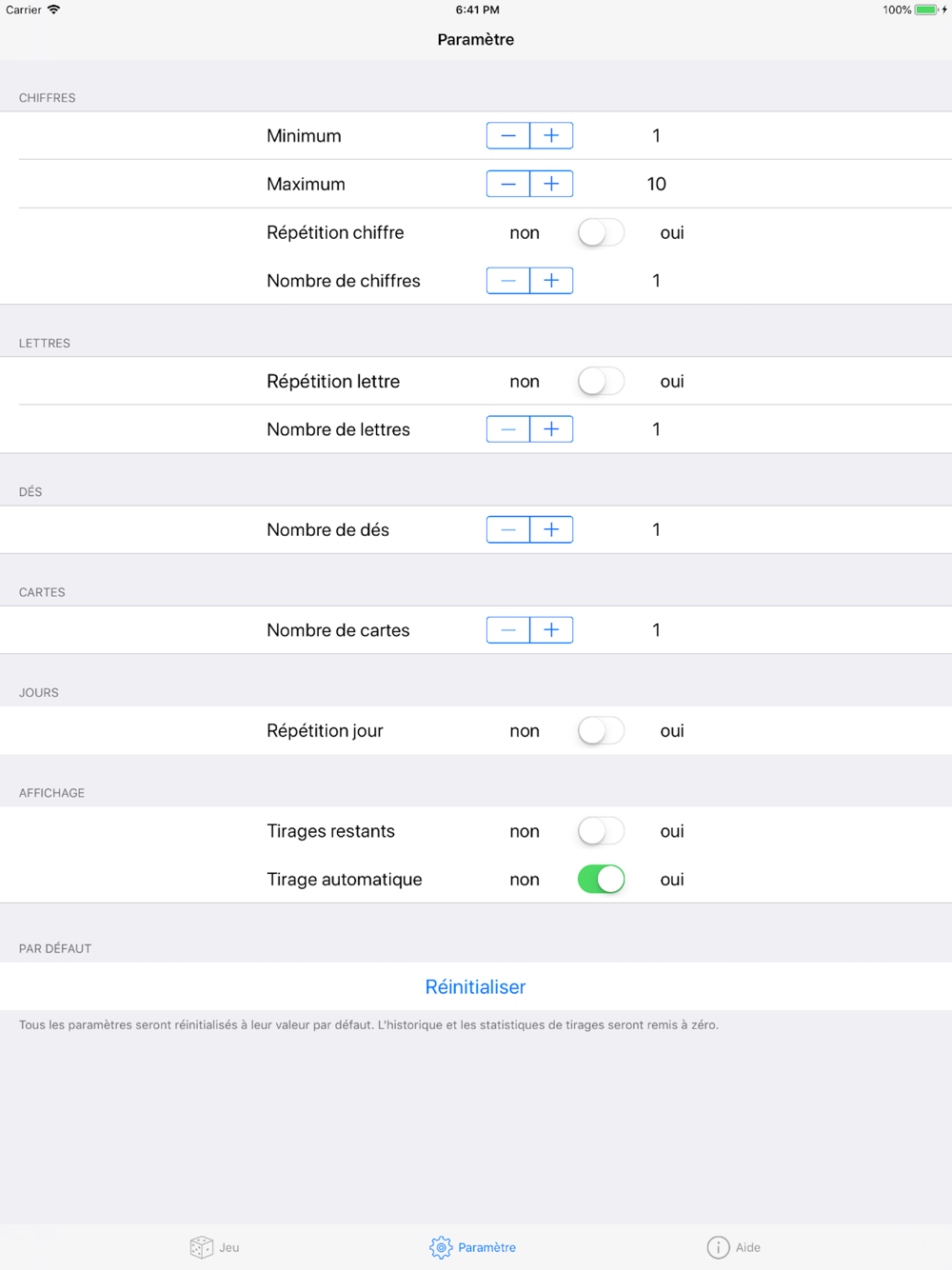
Task: Tap minus beside Nombre de dés
Action: [508, 529]
